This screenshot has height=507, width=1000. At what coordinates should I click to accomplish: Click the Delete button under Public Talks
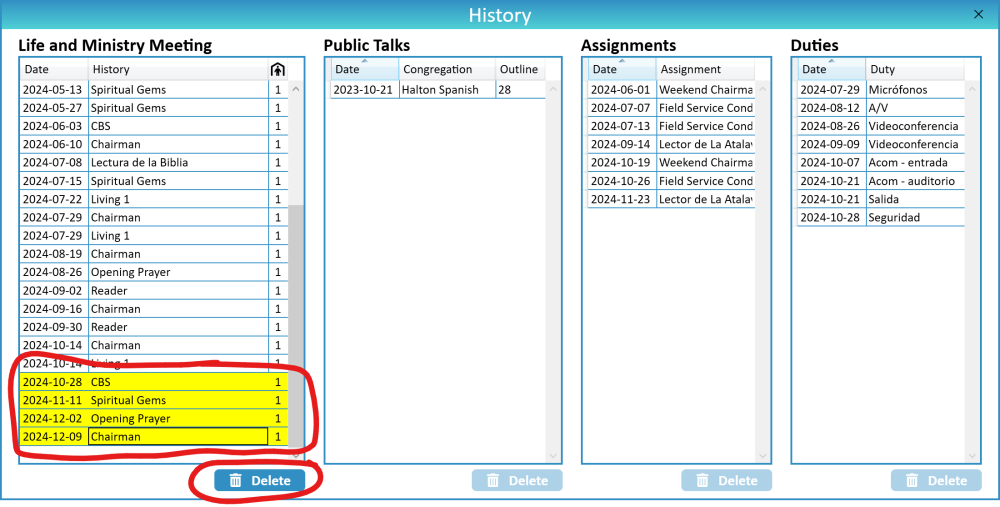(x=517, y=481)
